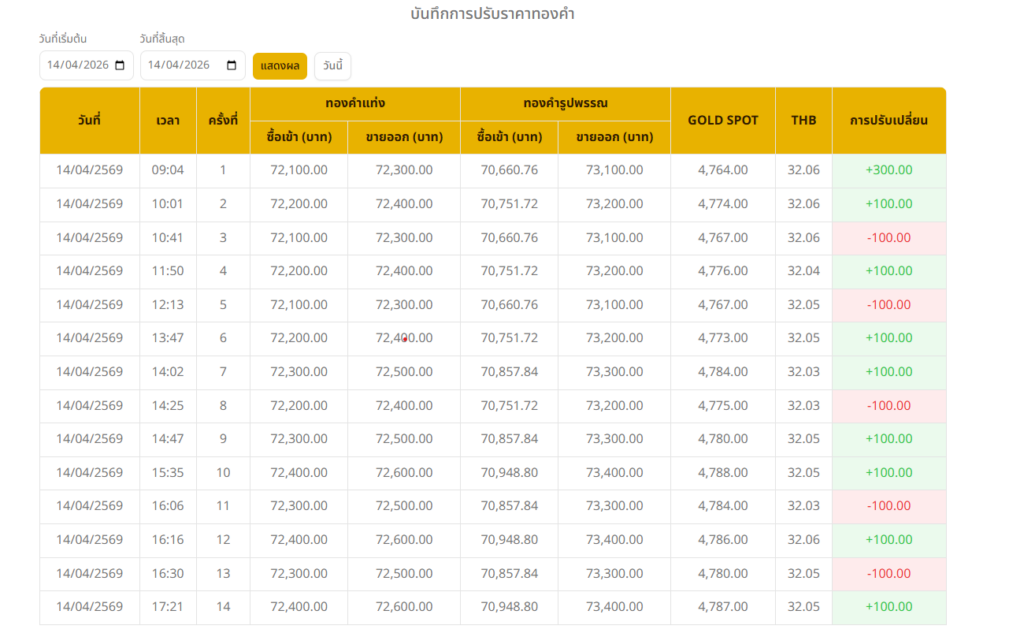Screen dimensions: 1024x633
Task: Click the เวลา column header
Action: pyautogui.click(x=168, y=121)
